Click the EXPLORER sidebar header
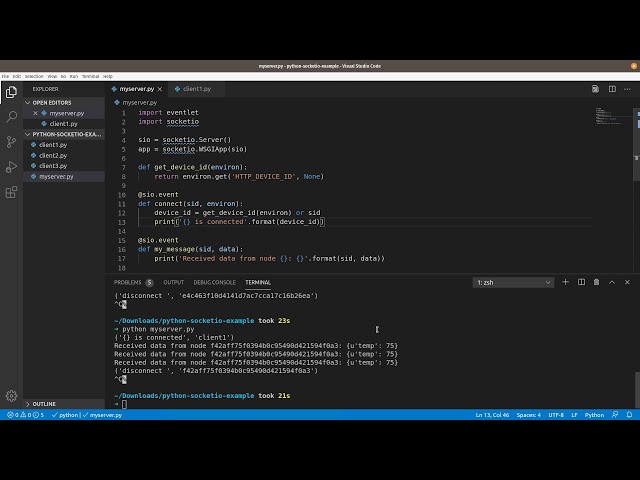This screenshot has height=480, width=640. (x=45, y=89)
